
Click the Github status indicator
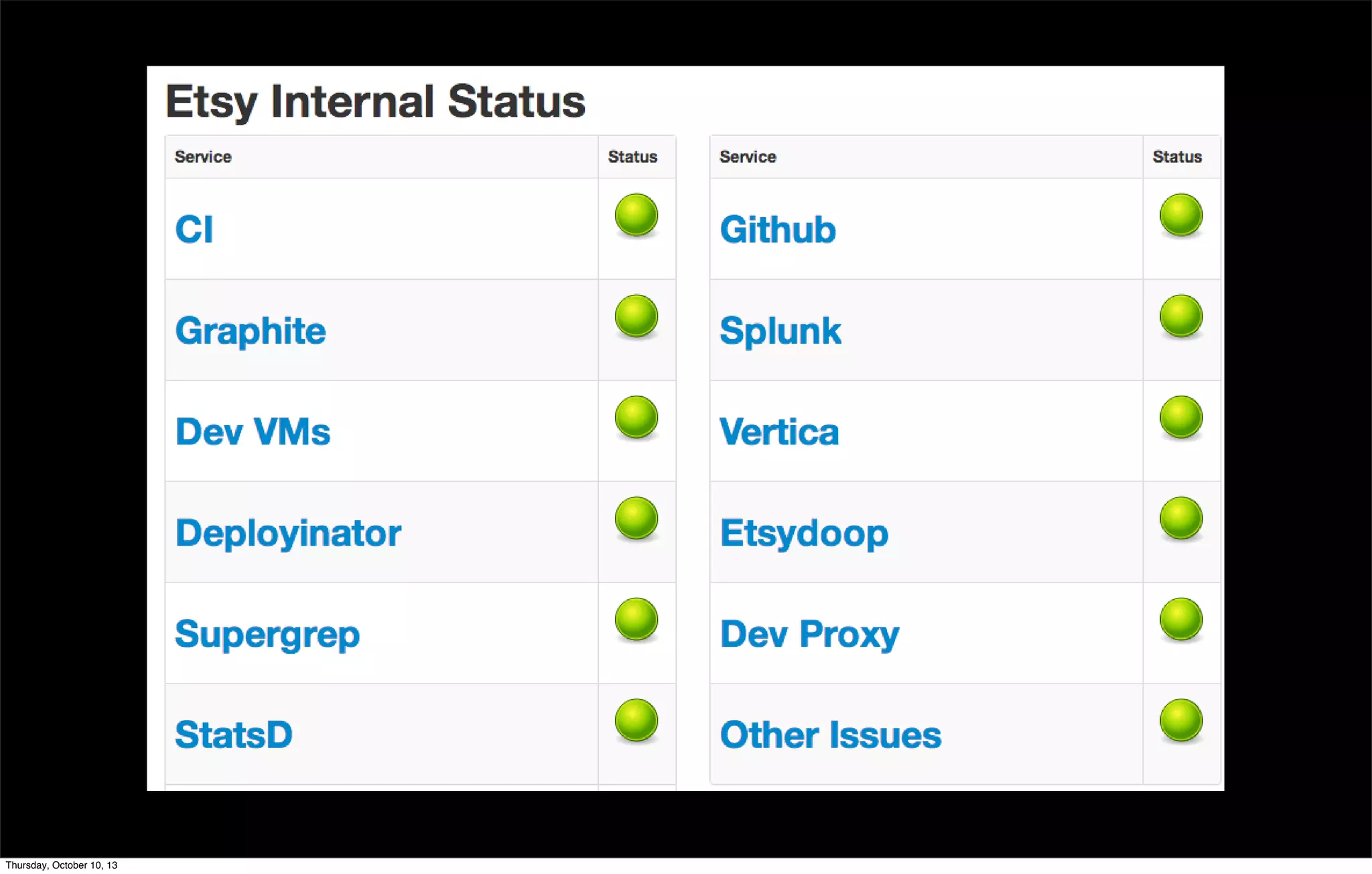1180,215
